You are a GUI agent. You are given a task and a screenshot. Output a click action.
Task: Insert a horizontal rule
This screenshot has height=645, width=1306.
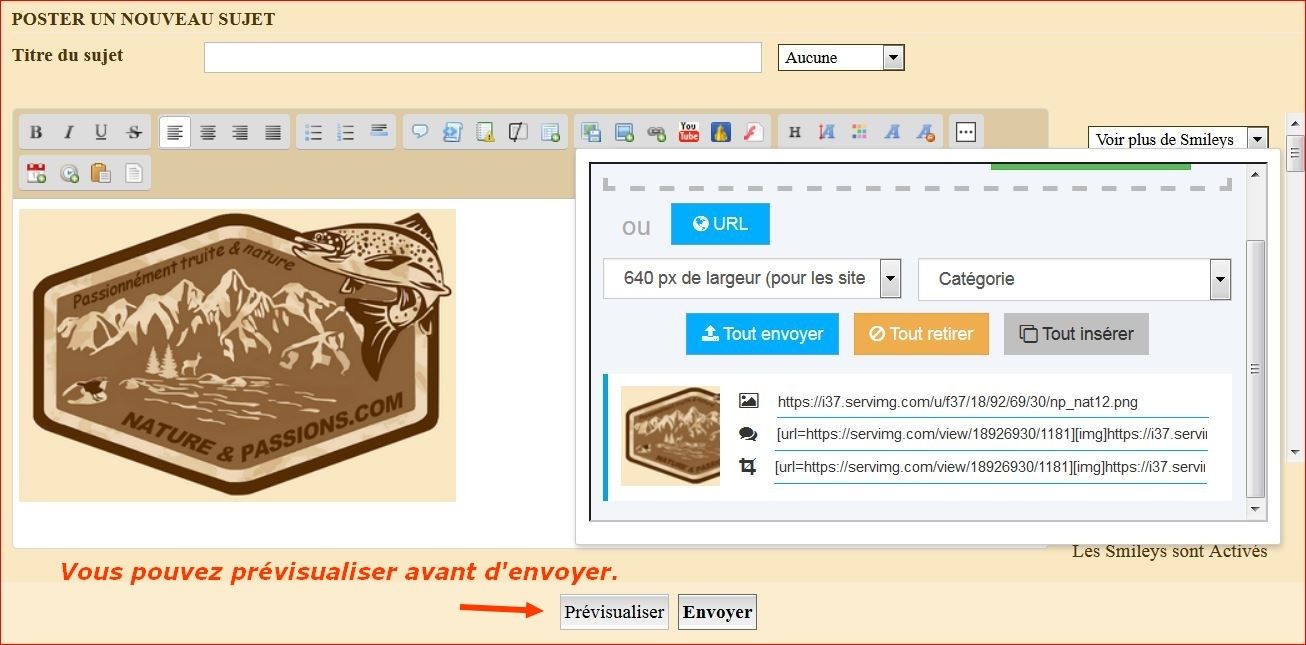click(x=379, y=132)
